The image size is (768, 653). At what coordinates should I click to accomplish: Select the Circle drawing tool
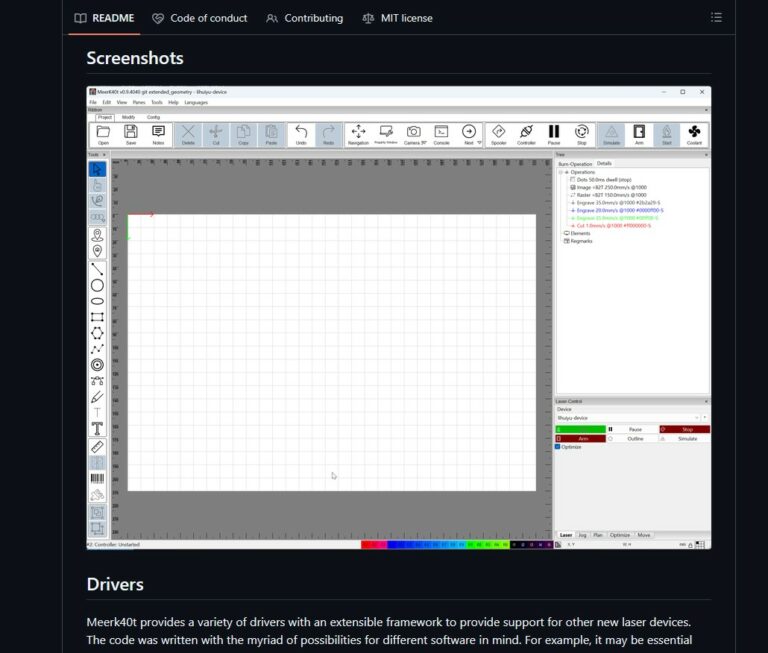pyautogui.click(x=97, y=285)
